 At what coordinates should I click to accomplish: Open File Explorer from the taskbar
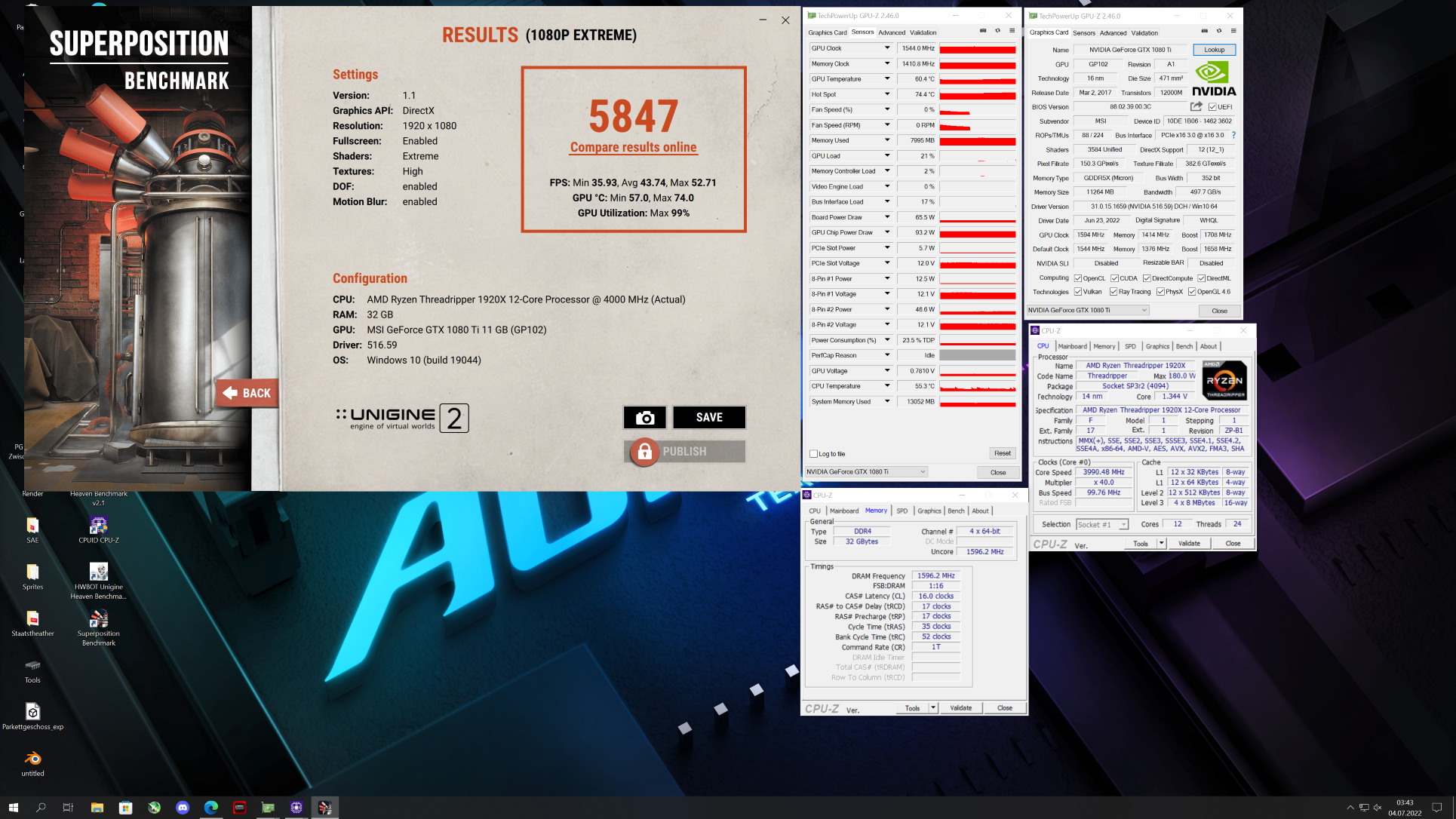(x=97, y=807)
